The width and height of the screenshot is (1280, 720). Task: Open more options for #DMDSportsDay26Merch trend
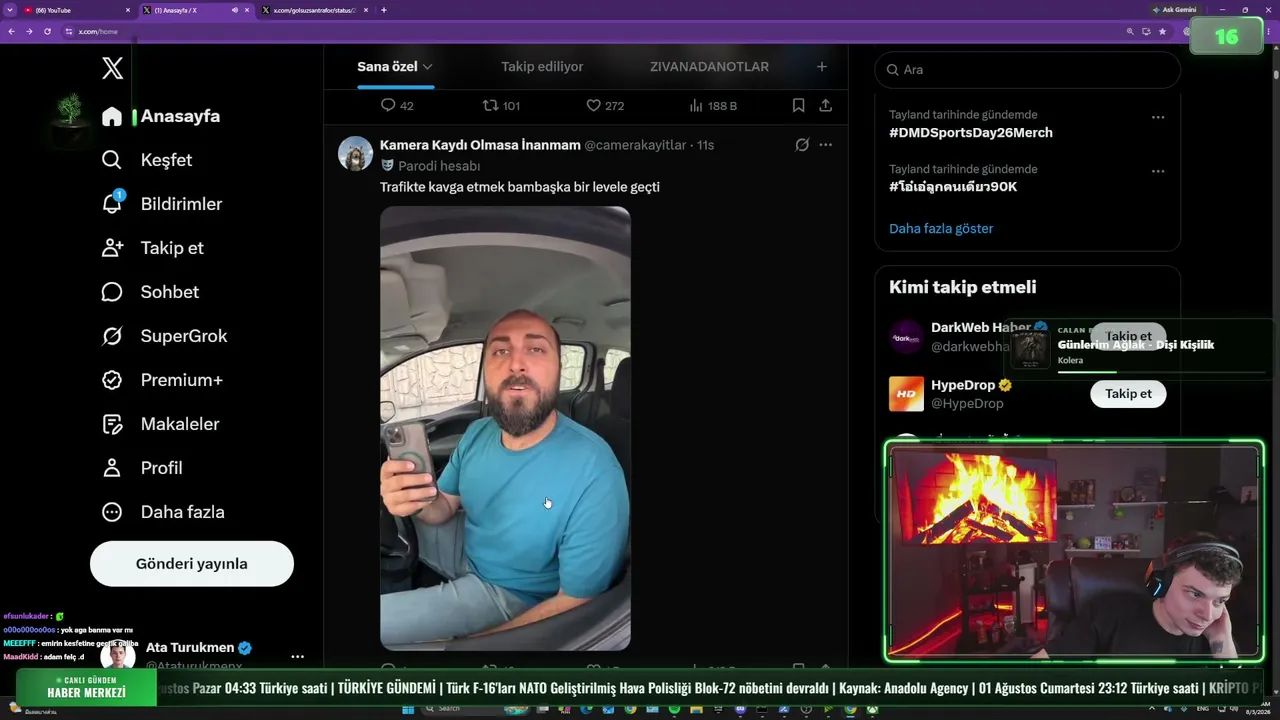click(1158, 117)
